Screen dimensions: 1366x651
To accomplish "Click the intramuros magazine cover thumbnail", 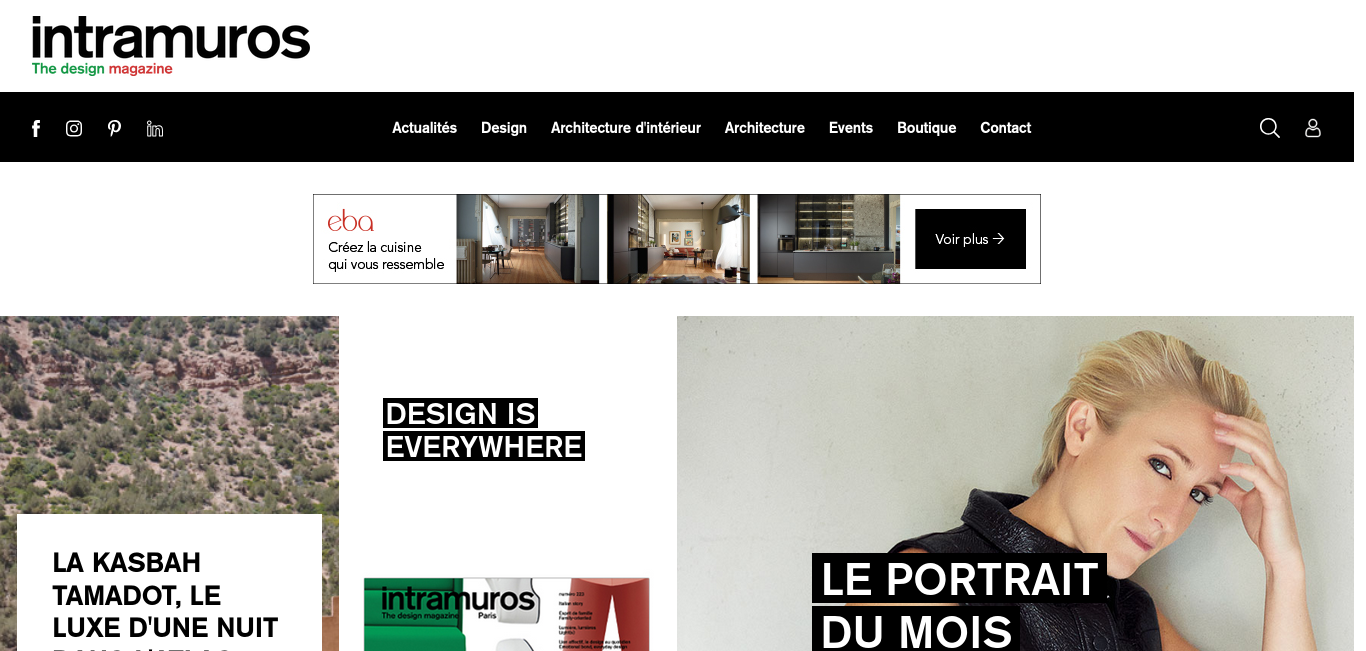I will [507, 614].
